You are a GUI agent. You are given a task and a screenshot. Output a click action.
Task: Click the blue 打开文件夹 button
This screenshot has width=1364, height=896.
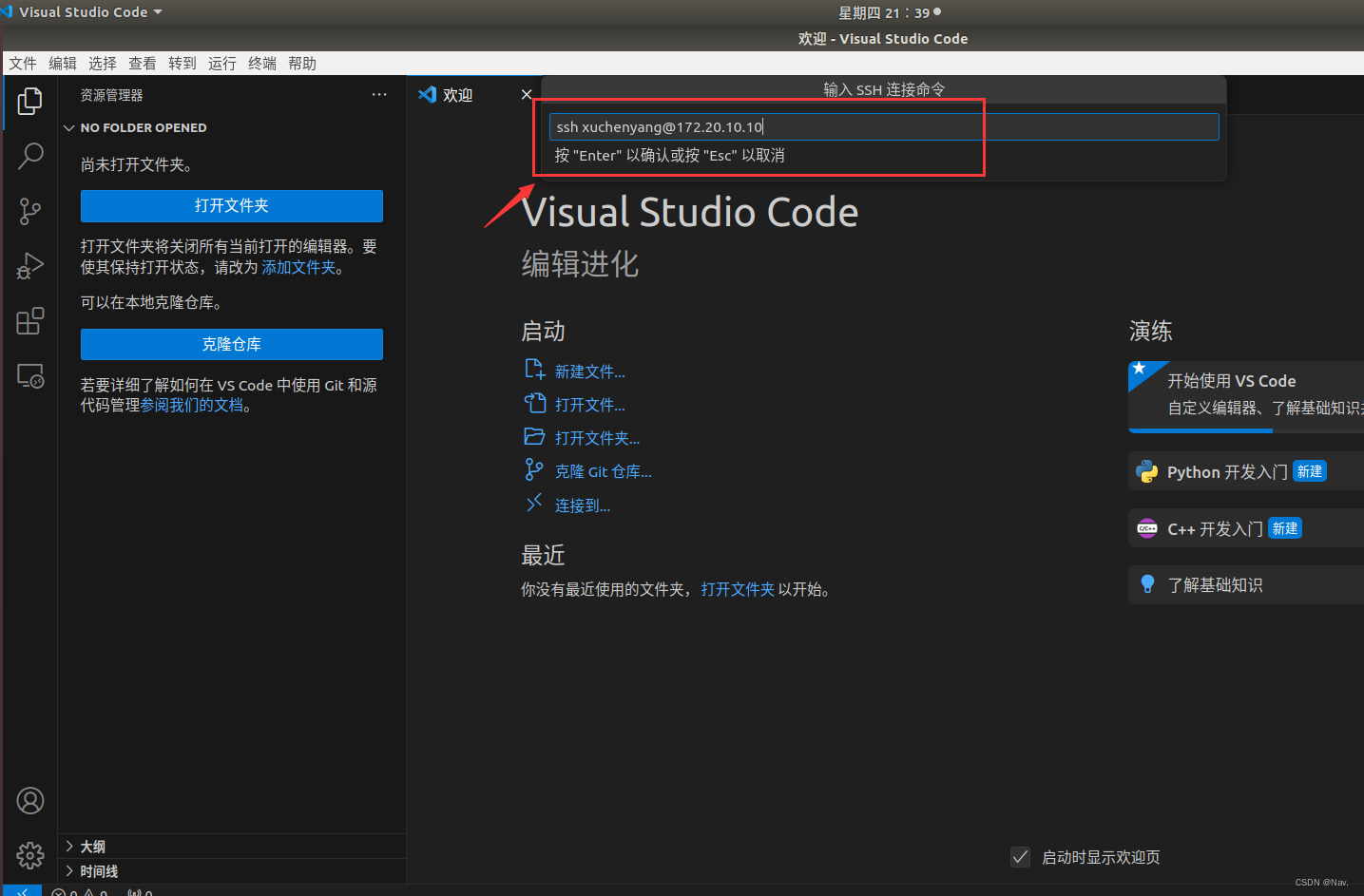tap(232, 206)
